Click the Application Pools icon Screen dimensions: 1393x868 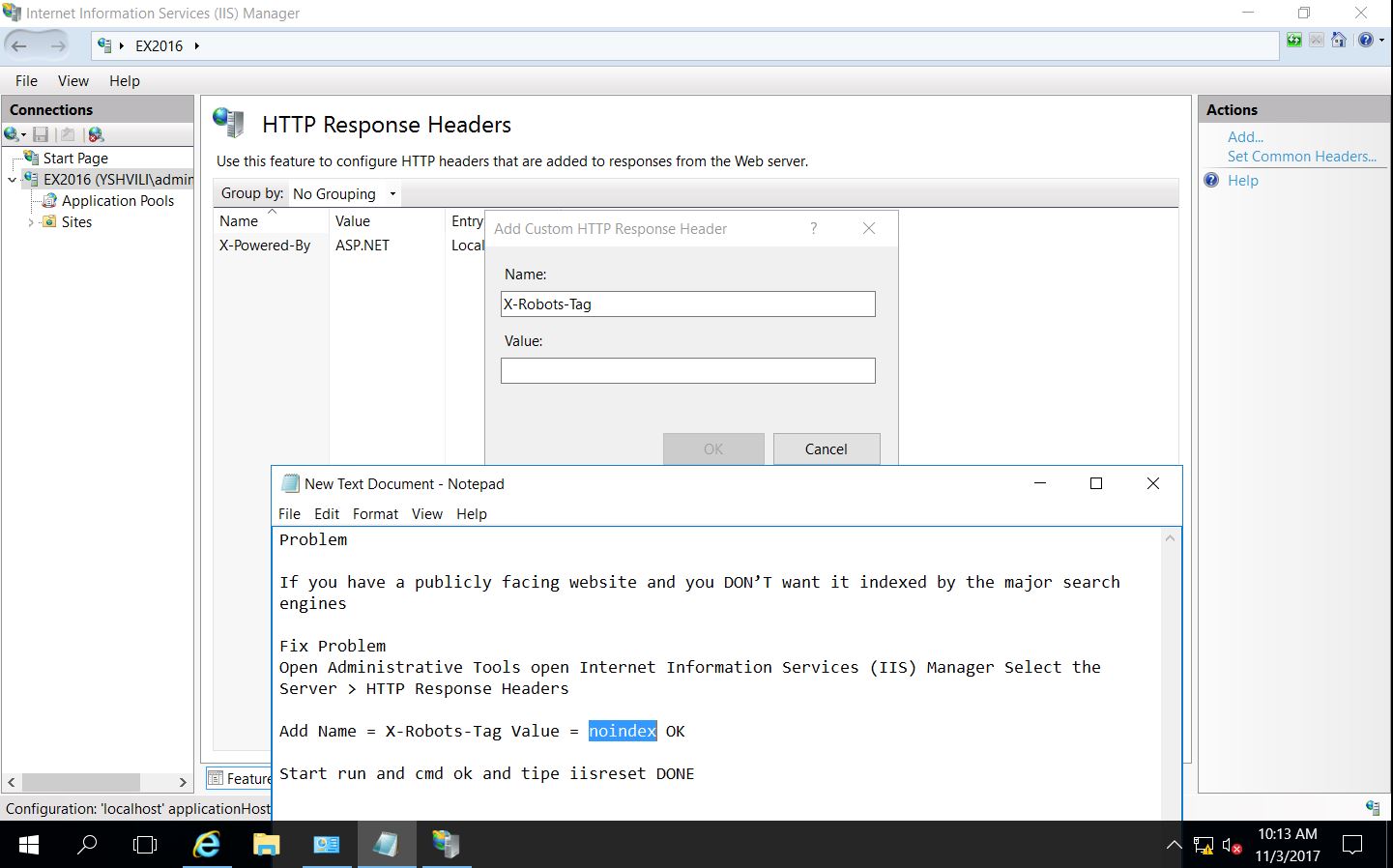49,200
